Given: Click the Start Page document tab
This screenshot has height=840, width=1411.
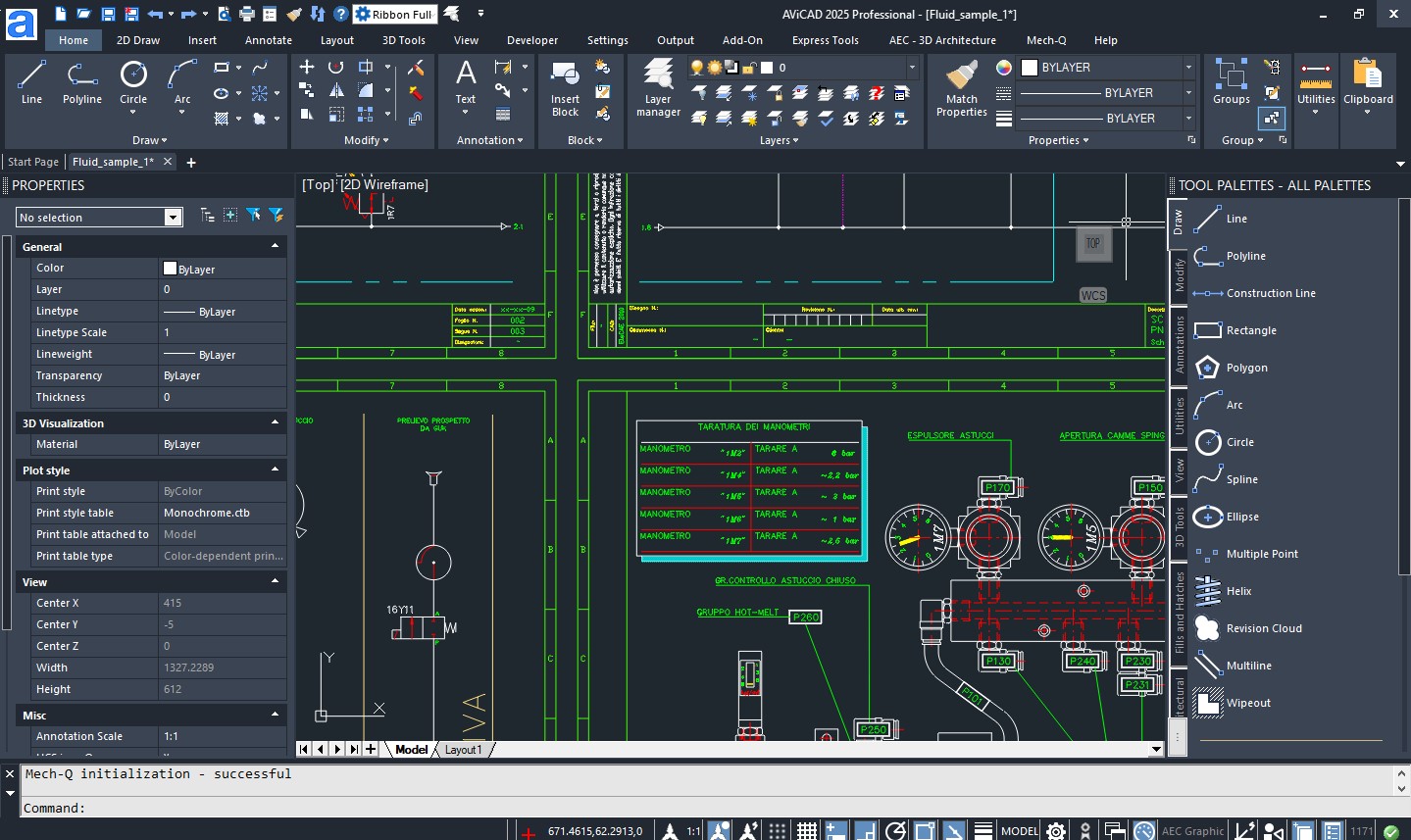Looking at the screenshot, I should tap(33, 162).
